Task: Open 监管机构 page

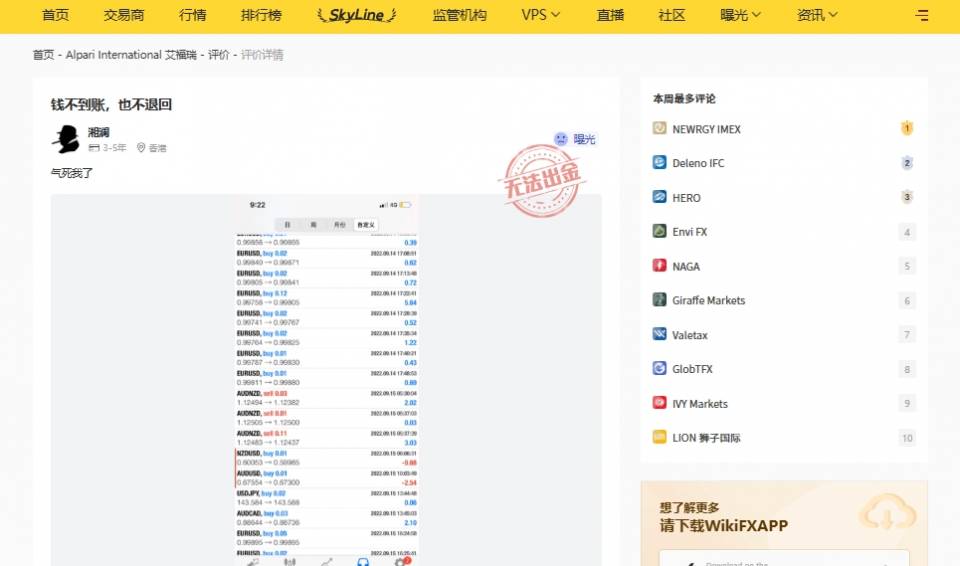Action: click(x=459, y=15)
